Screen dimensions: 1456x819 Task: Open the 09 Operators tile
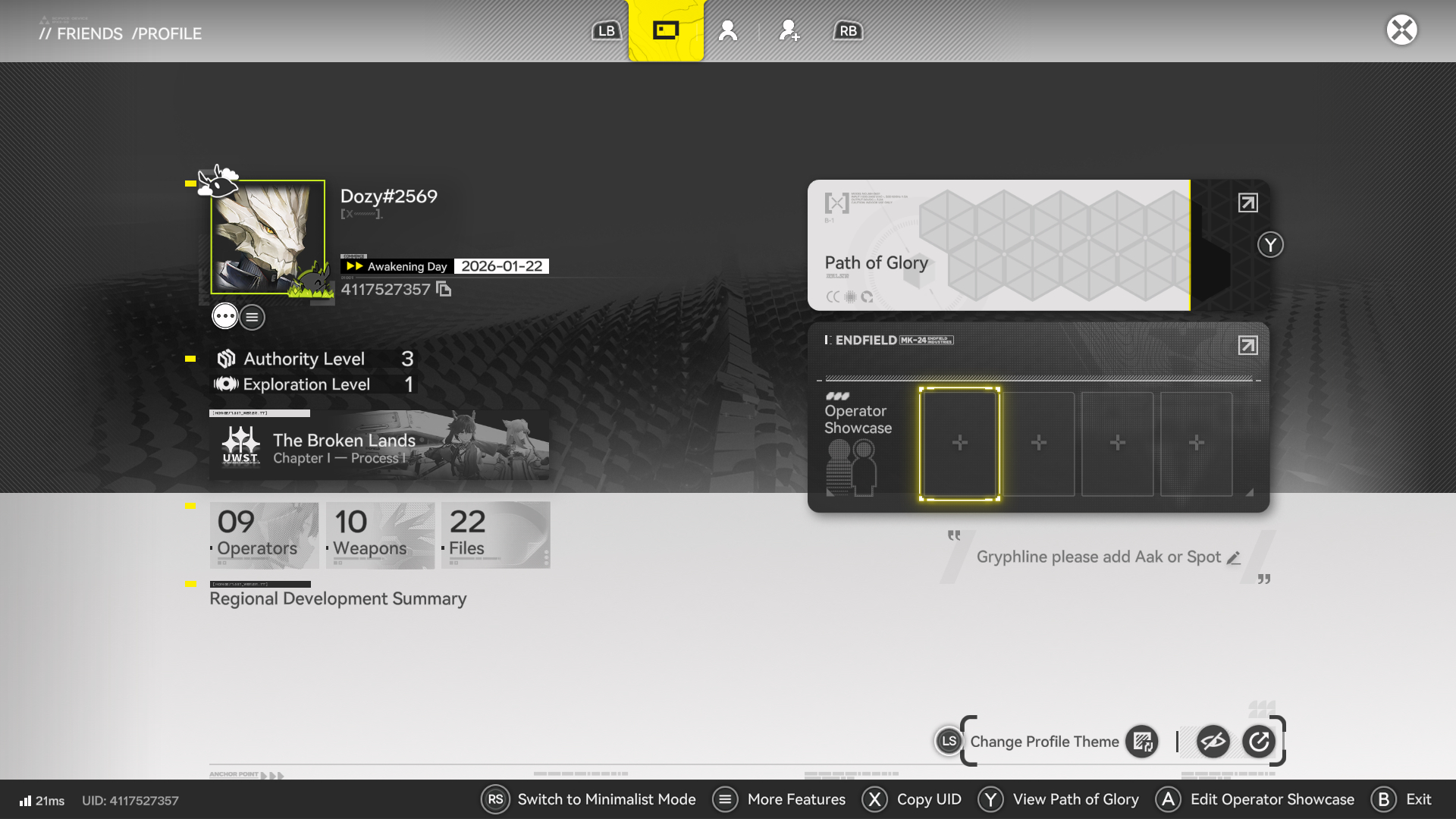[264, 535]
